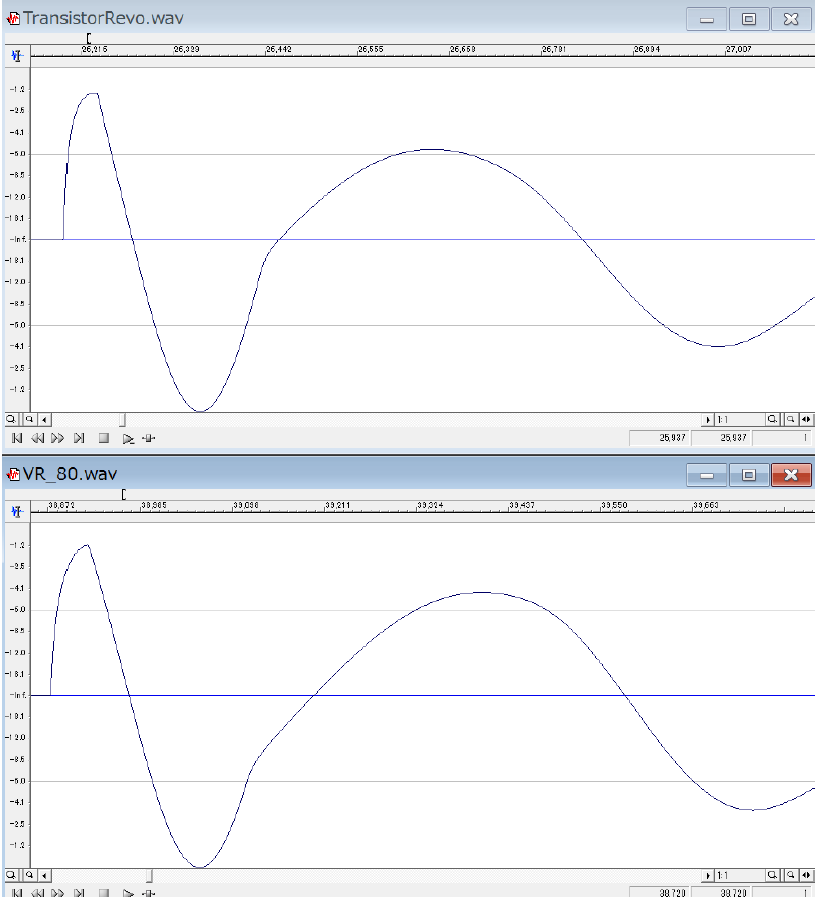Click the 1:1 zoom button in TransistorRevo.wav

coord(723,420)
